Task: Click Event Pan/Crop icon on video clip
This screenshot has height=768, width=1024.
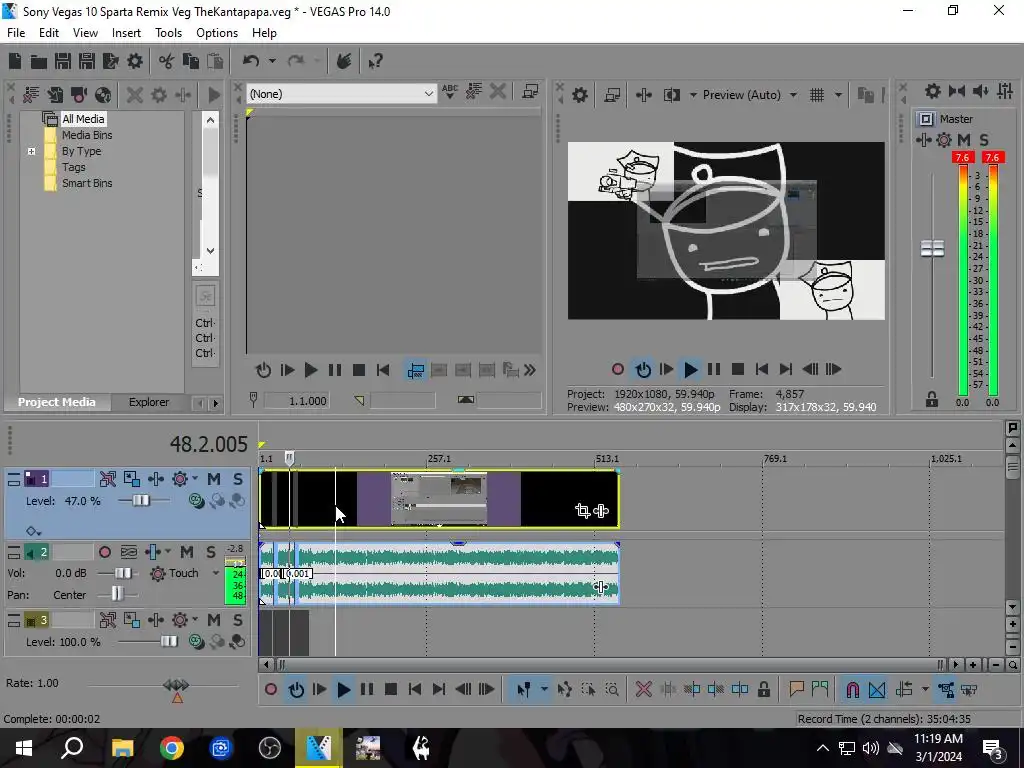Action: (583, 511)
